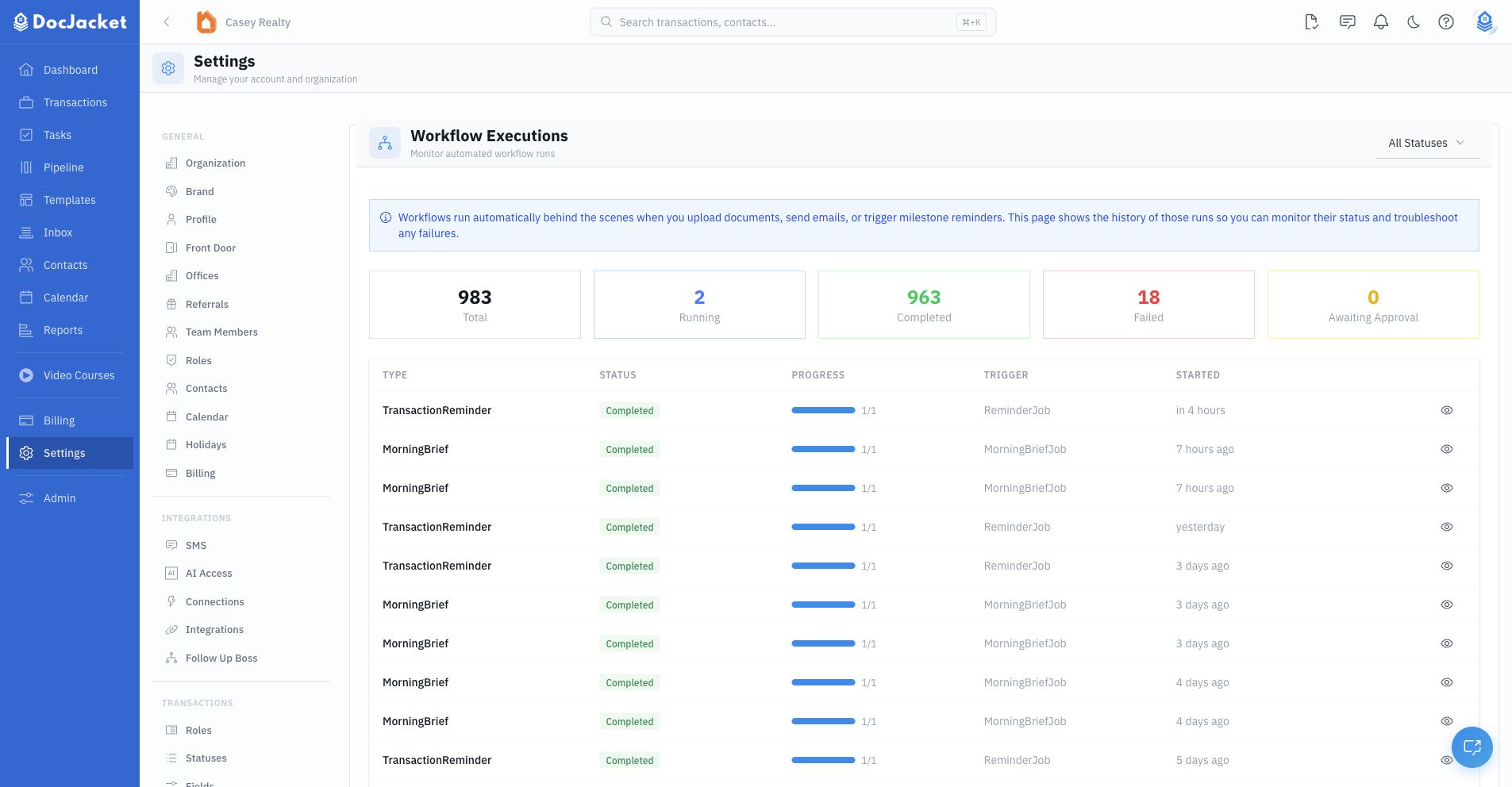Click progress bar of 5 days ago run

point(823,760)
